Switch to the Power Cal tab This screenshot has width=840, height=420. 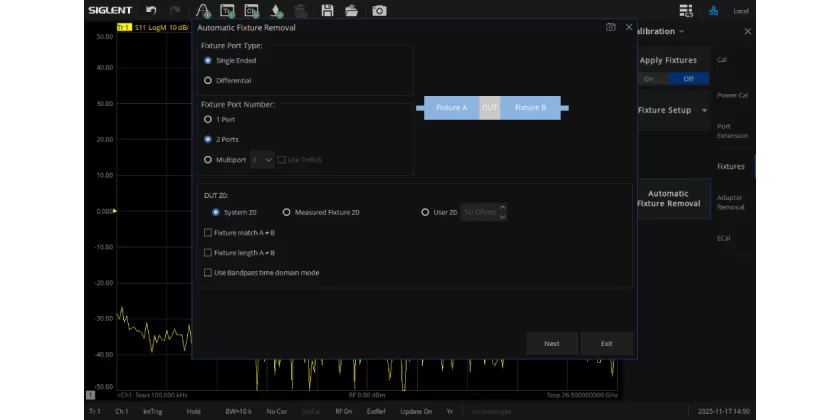tap(732, 96)
